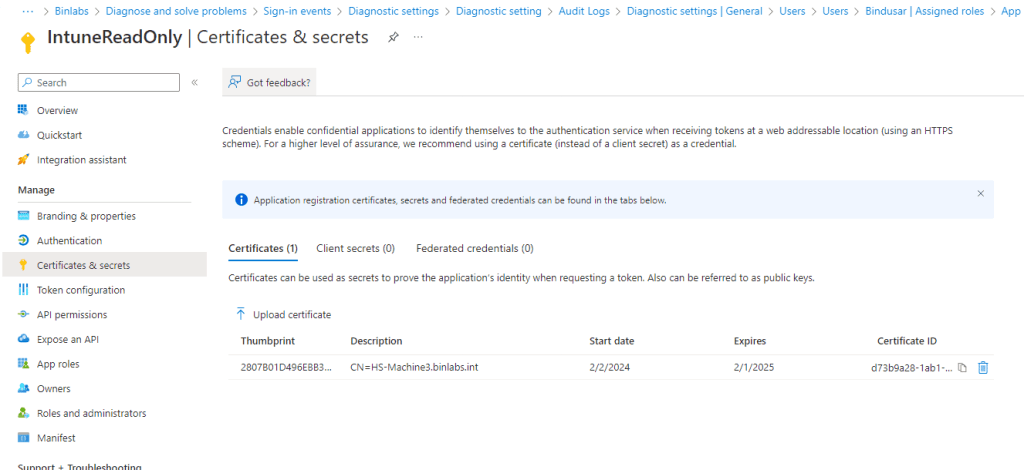Click the pin icon next to page title

tap(394, 37)
